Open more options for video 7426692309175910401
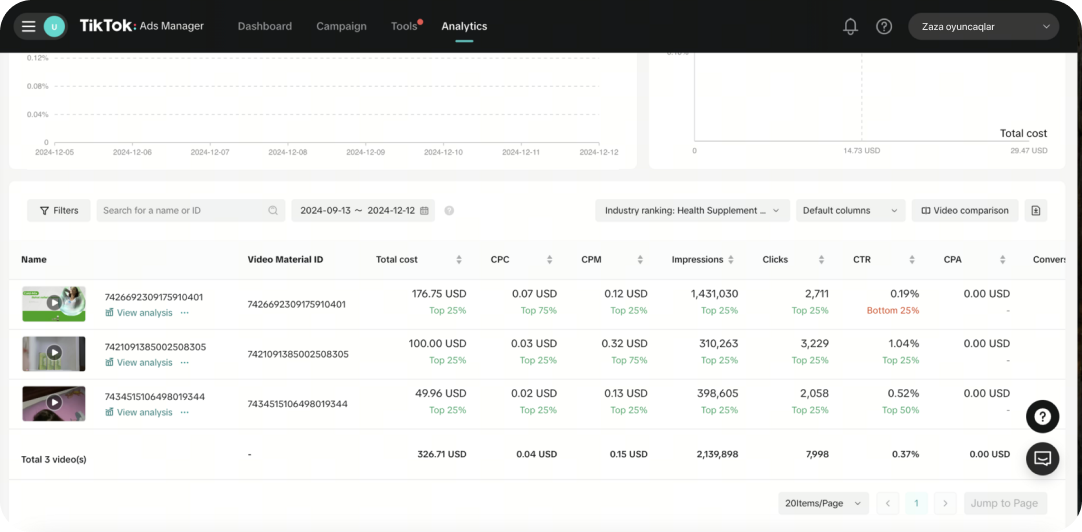The image size is (1082, 532). point(184,313)
